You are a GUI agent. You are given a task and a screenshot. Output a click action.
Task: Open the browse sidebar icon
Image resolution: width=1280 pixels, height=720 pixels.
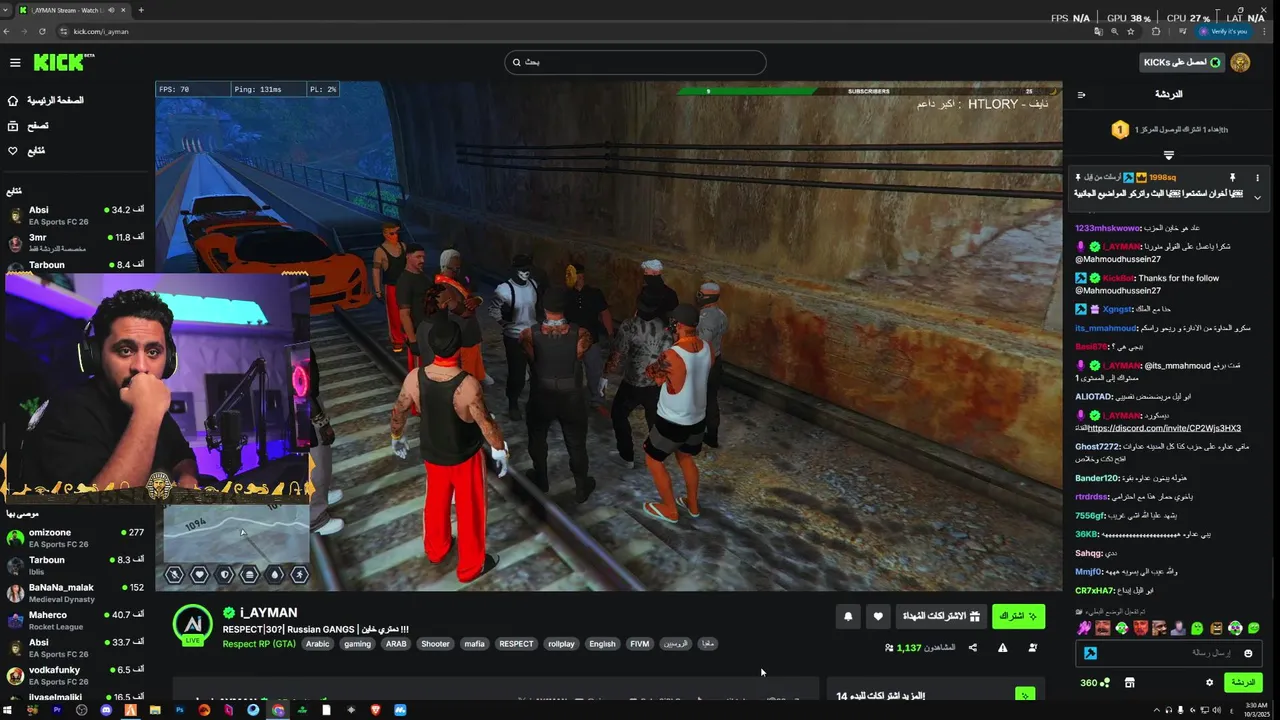tap(13, 126)
